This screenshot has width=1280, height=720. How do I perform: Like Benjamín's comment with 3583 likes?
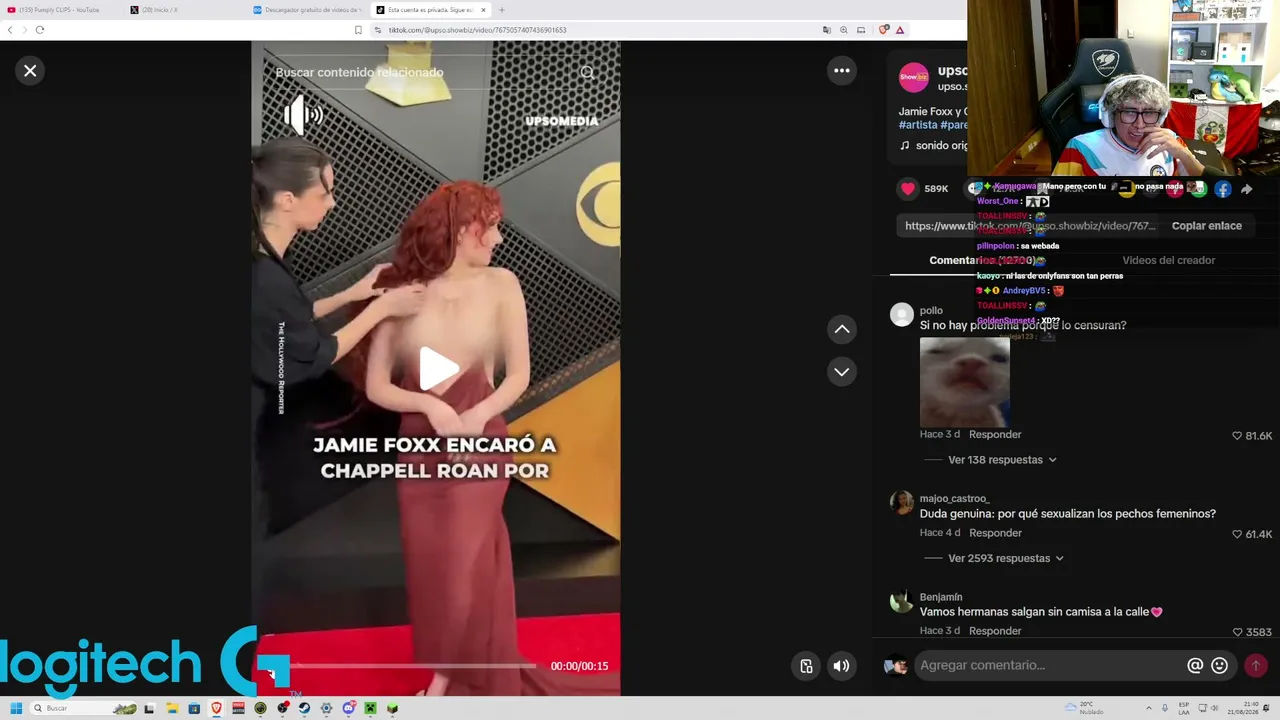tap(1237, 632)
